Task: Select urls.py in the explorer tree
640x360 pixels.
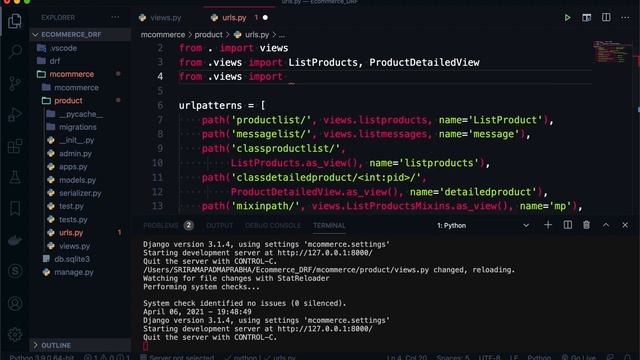Action: click(71, 233)
